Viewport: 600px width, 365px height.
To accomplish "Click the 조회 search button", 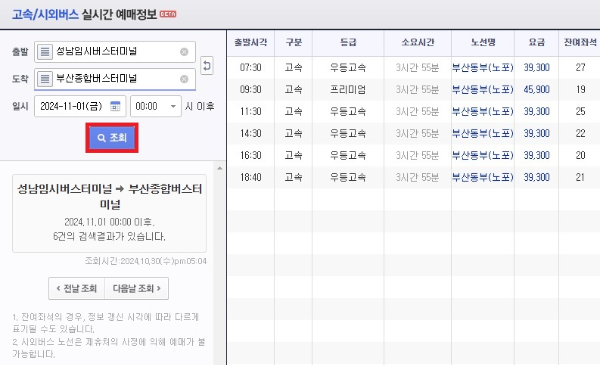I will coord(112,138).
